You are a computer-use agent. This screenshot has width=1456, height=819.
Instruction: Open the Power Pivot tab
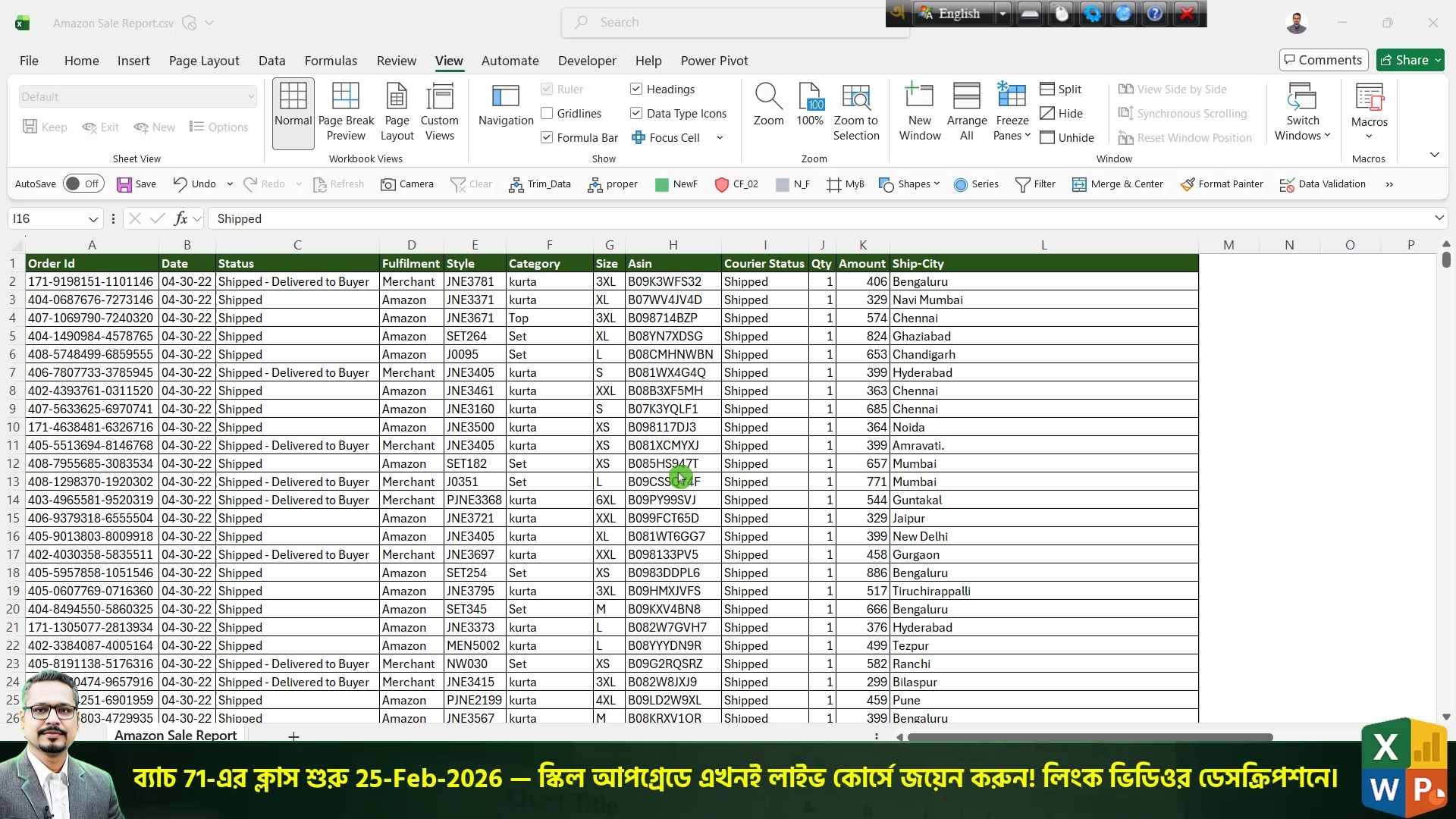(x=714, y=61)
